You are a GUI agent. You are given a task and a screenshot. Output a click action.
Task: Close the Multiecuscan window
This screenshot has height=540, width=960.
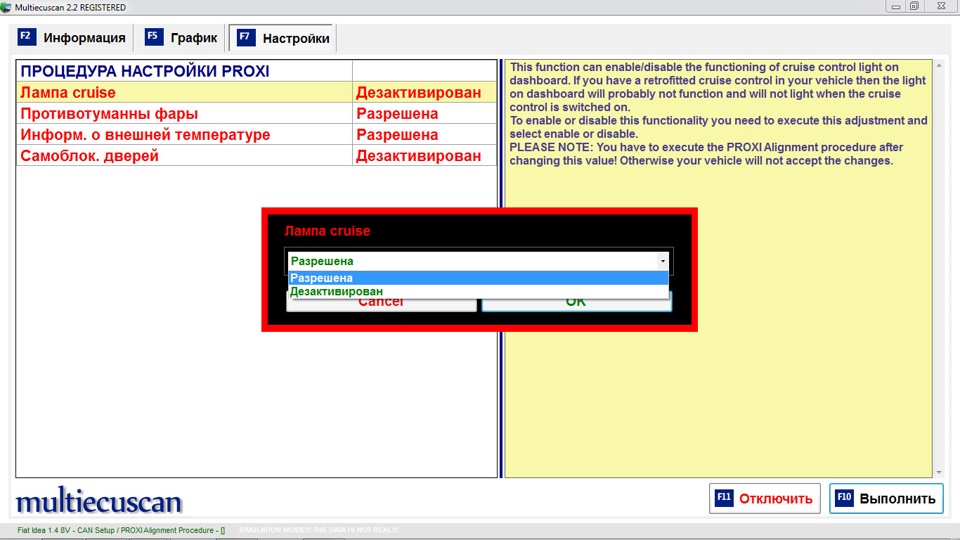click(942, 7)
